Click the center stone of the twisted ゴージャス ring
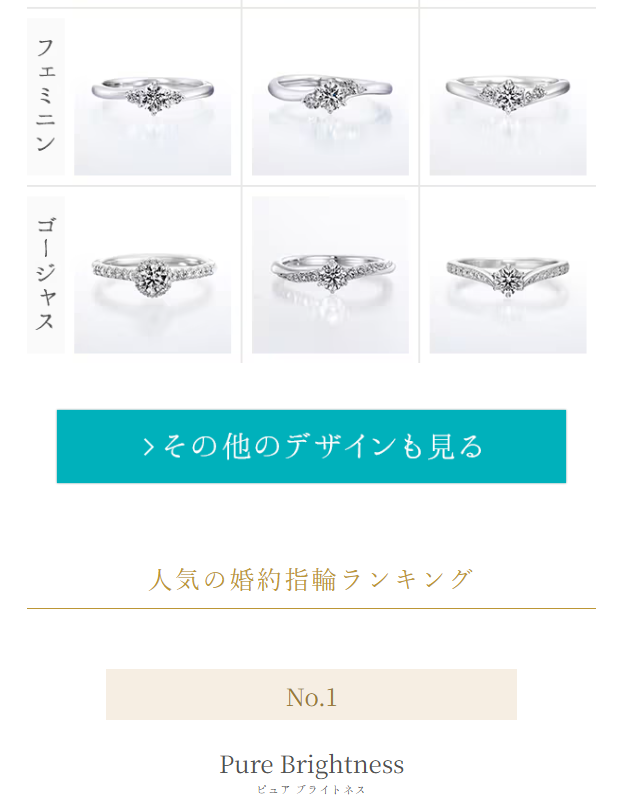The image size is (622, 812). pyautogui.click(x=331, y=276)
